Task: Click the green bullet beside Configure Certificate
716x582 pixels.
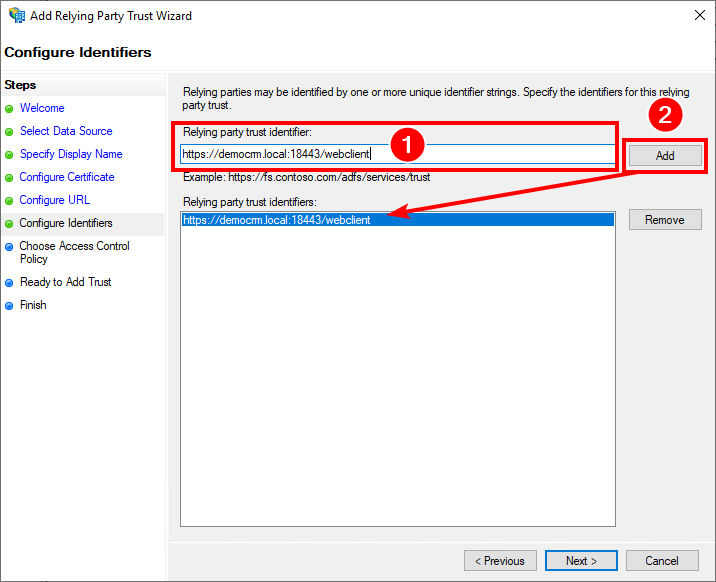Action: click(9, 178)
